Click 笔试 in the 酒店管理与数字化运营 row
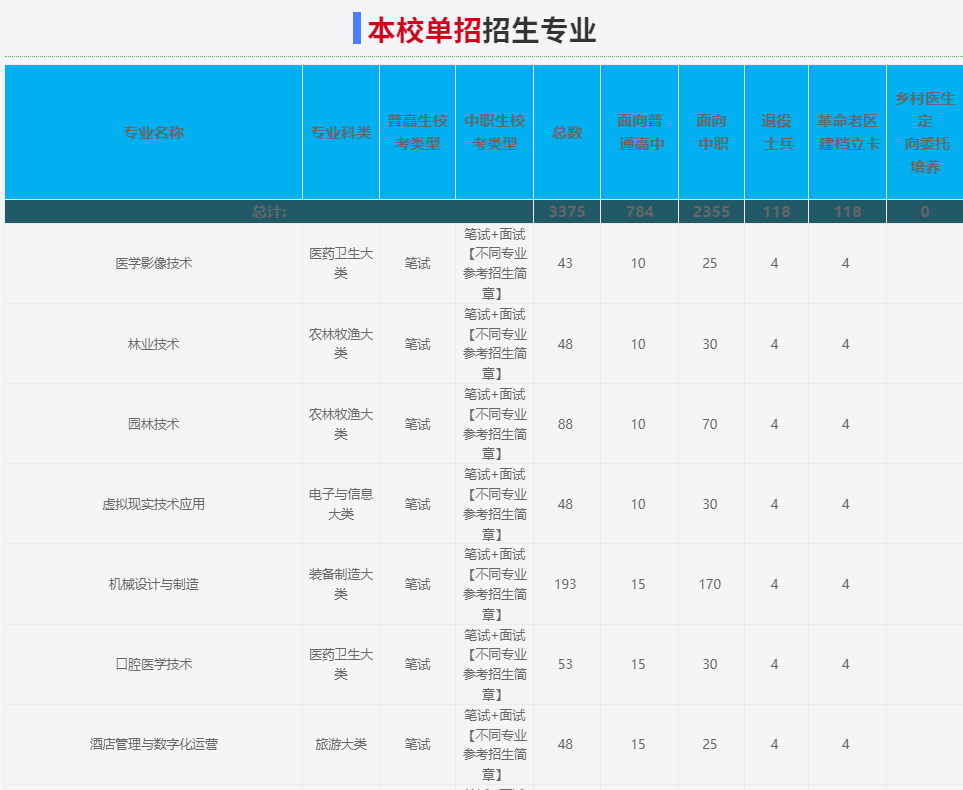Image resolution: width=963 pixels, height=790 pixels. pos(418,744)
